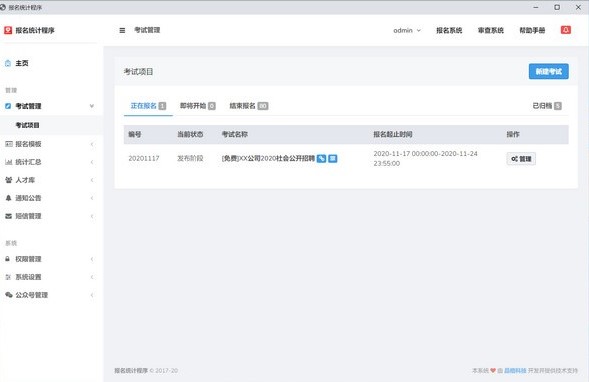Toggle the hamburger sidebar menu icon

pyautogui.click(x=122, y=30)
